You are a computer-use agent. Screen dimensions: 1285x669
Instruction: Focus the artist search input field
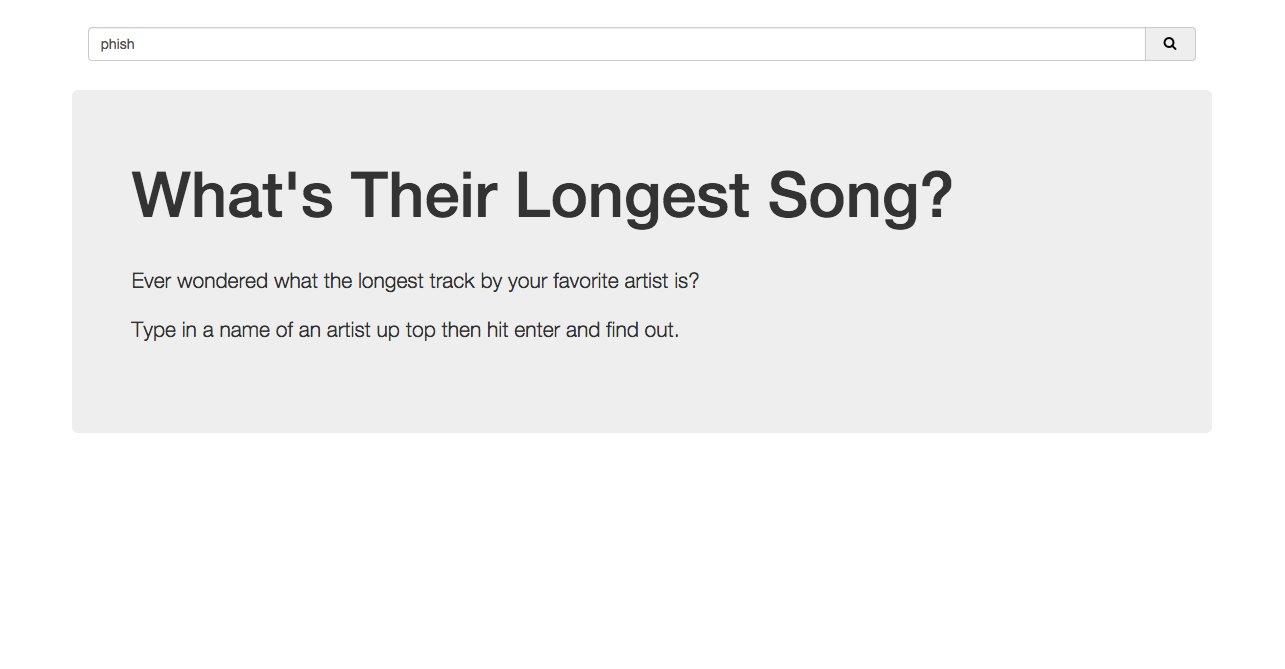pyautogui.click(x=617, y=44)
